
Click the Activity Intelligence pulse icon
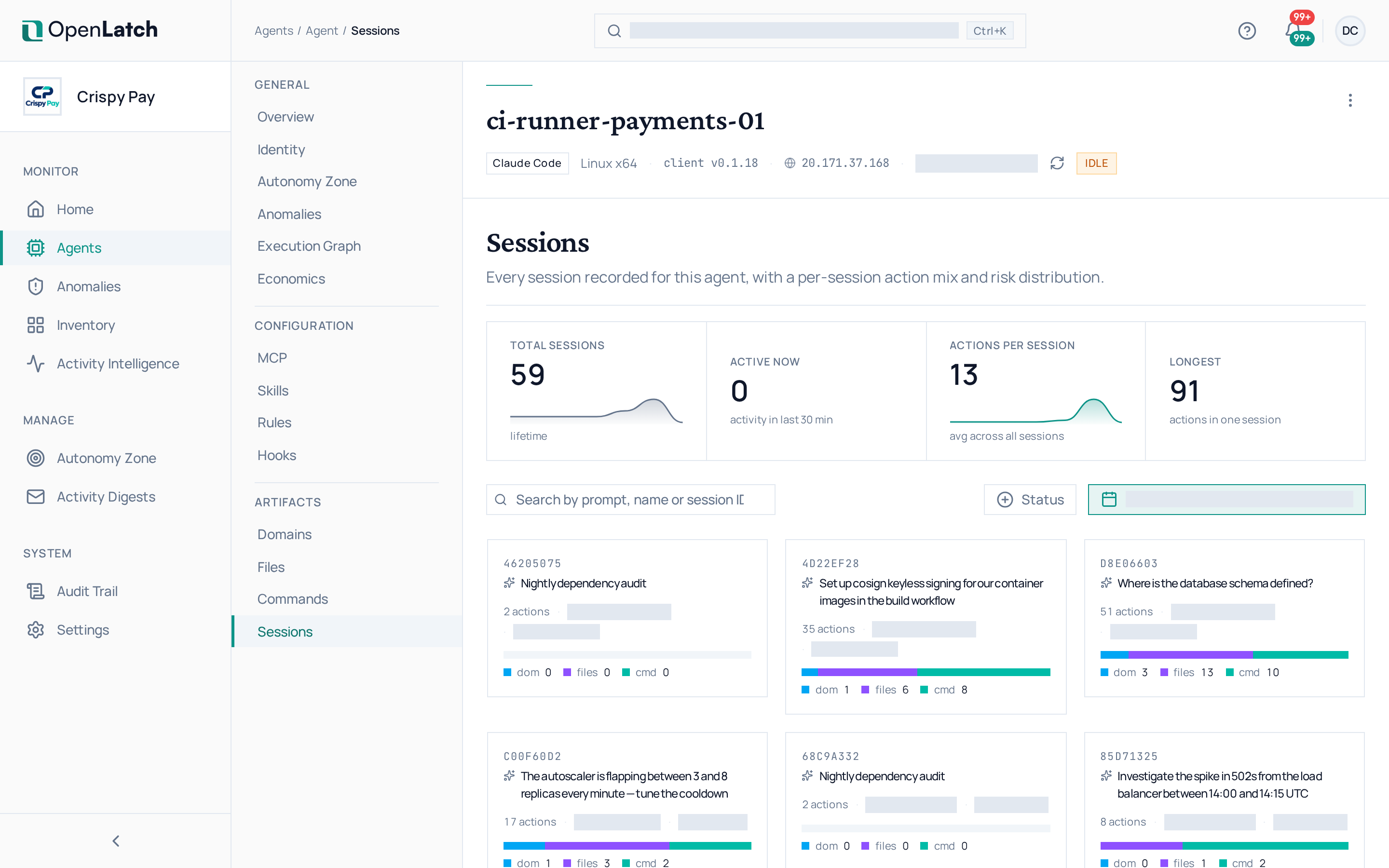click(36, 364)
